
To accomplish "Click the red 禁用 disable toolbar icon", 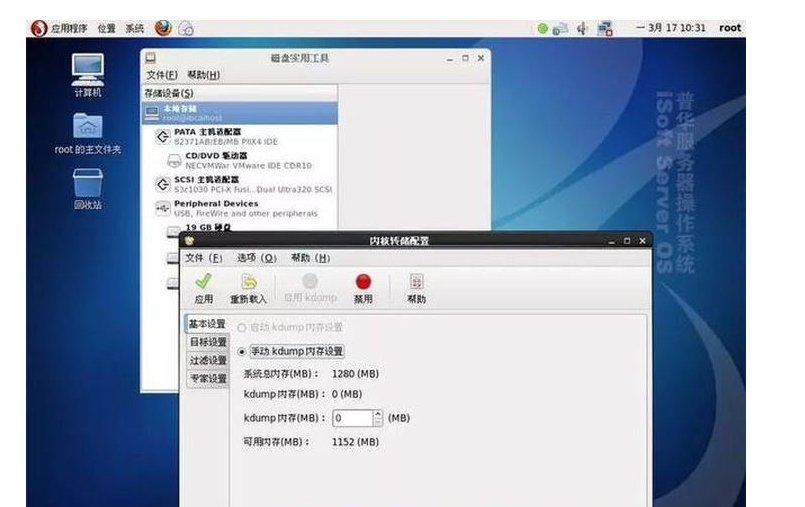I will coord(363,282).
